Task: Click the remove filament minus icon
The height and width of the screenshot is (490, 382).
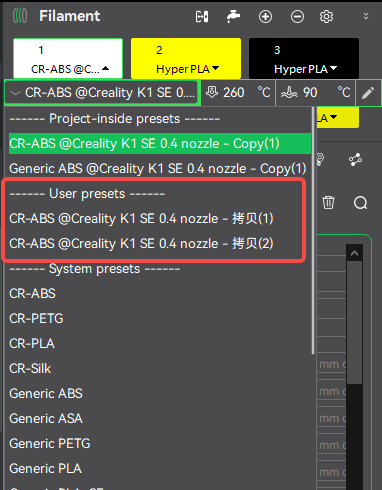Action: coord(297,16)
